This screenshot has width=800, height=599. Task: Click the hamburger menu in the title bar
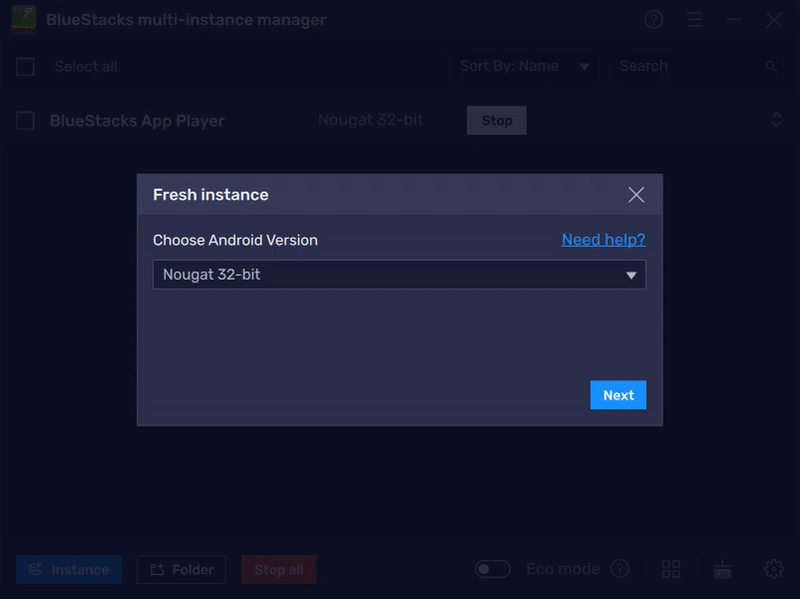pos(694,19)
